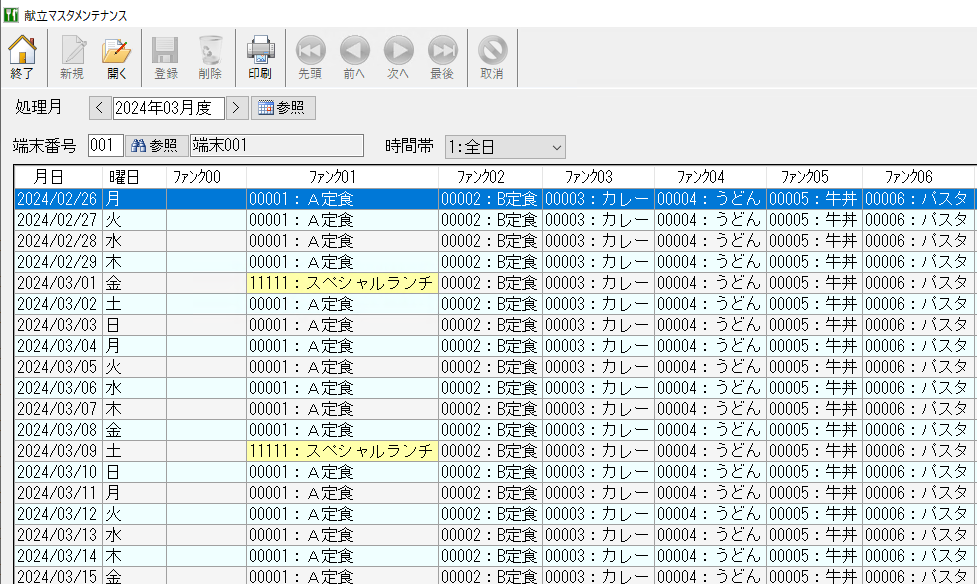The image size is (977, 584).
Task: Advance to the next processing month
Action: (x=236, y=108)
